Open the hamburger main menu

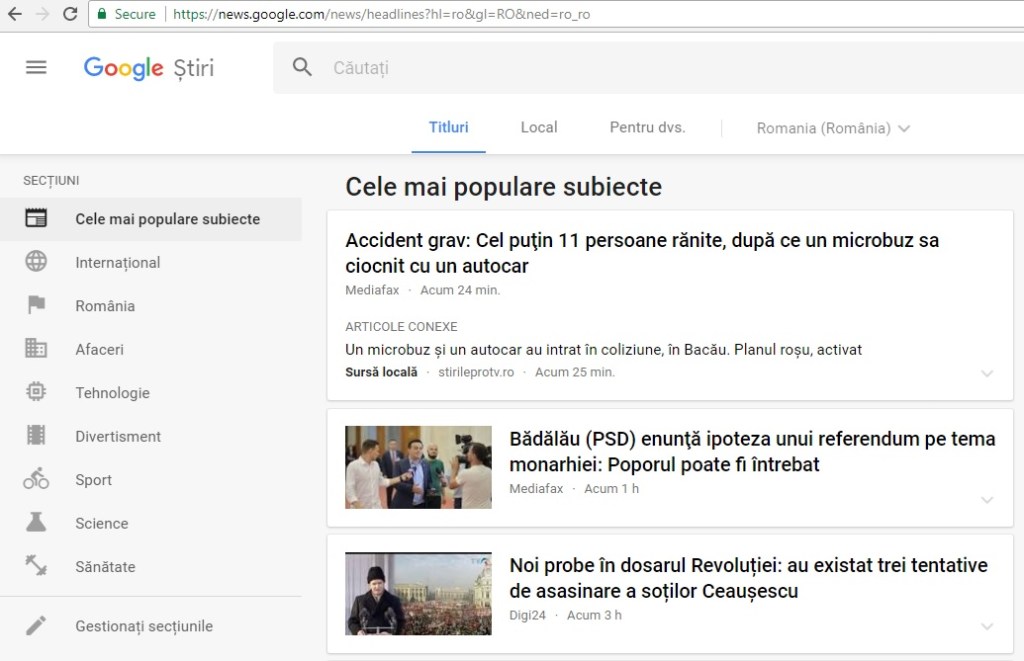pos(36,67)
